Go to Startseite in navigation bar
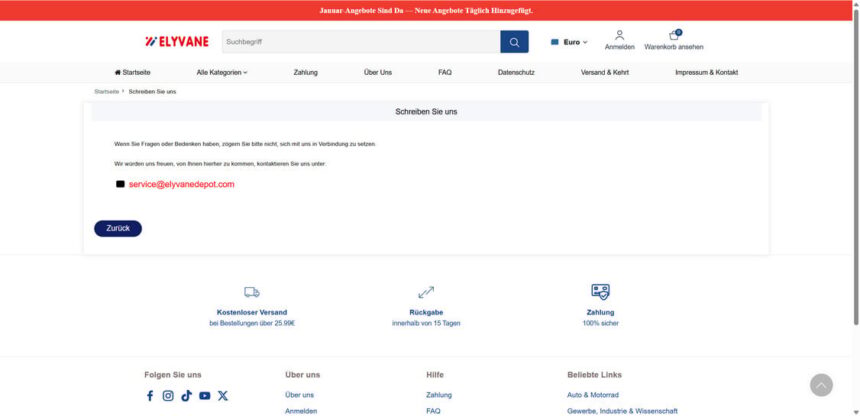The height and width of the screenshot is (416, 860). pyautogui.click(x=132, y=72)
